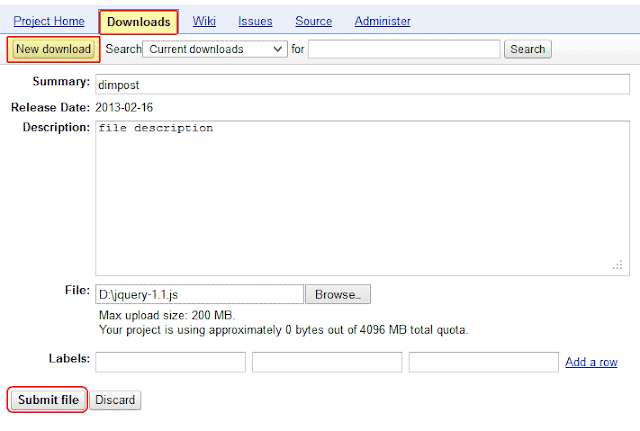Image resolution: width=640 pixels, height=431 pixels.
Task: Discard the new download
Action: (115, 400)
